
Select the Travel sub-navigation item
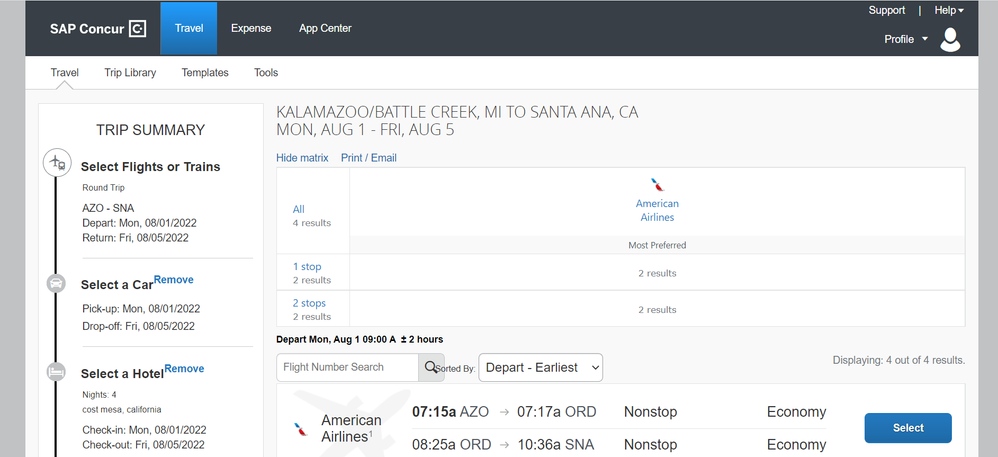click(65, 73)
